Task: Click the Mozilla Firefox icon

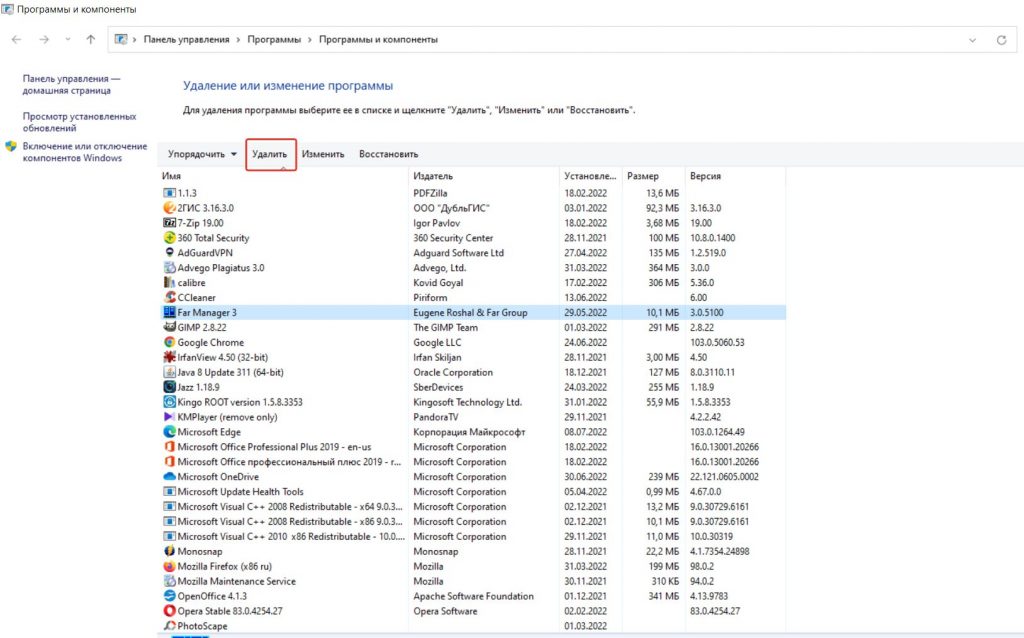Action: [169, 566]
